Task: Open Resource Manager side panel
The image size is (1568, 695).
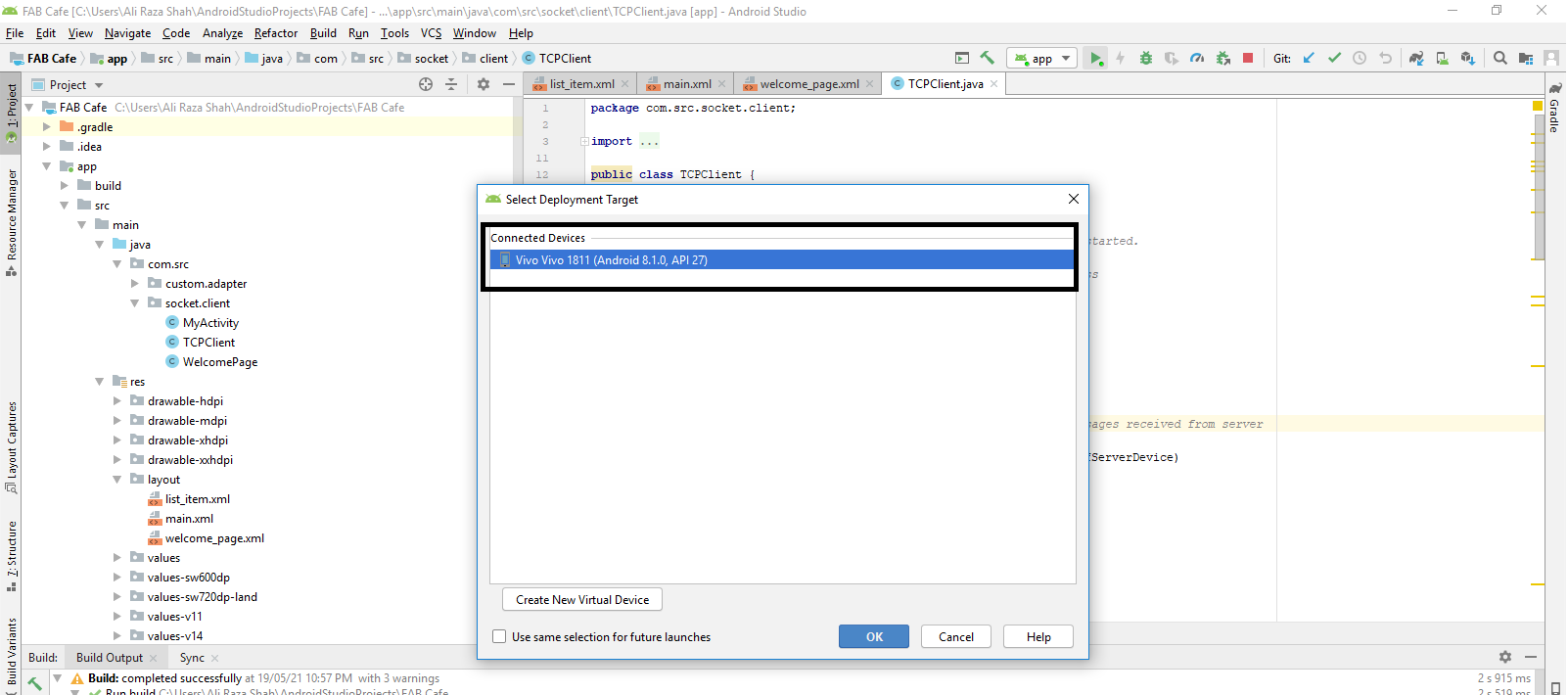Action: click(12, 222)
